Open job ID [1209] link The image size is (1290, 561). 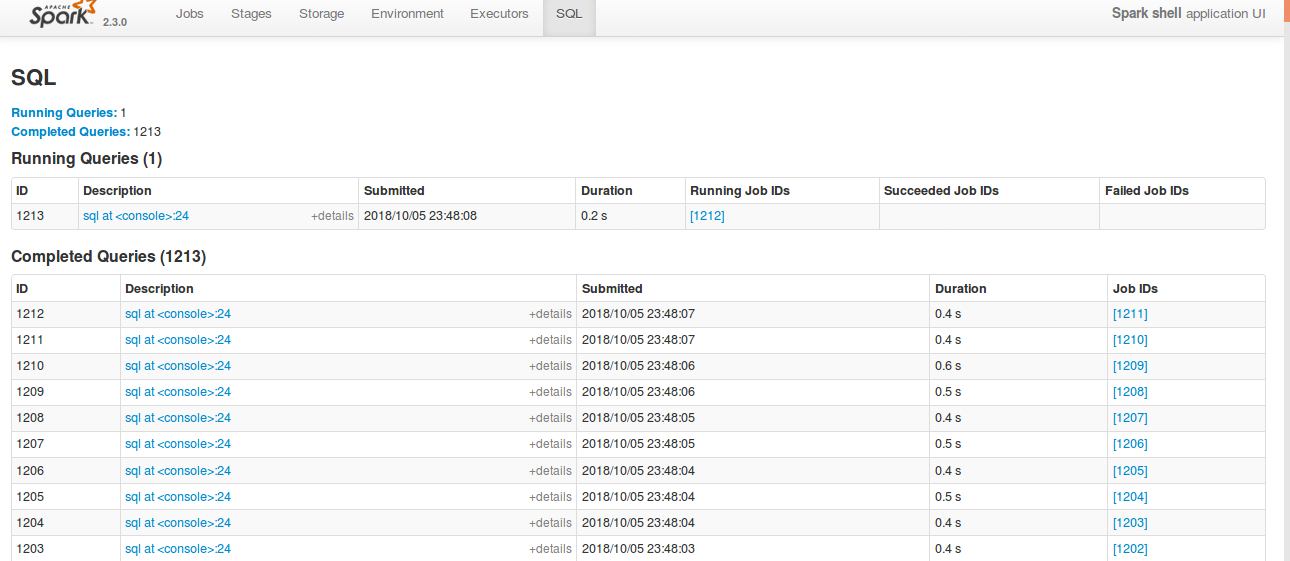tap(1130, 366)
